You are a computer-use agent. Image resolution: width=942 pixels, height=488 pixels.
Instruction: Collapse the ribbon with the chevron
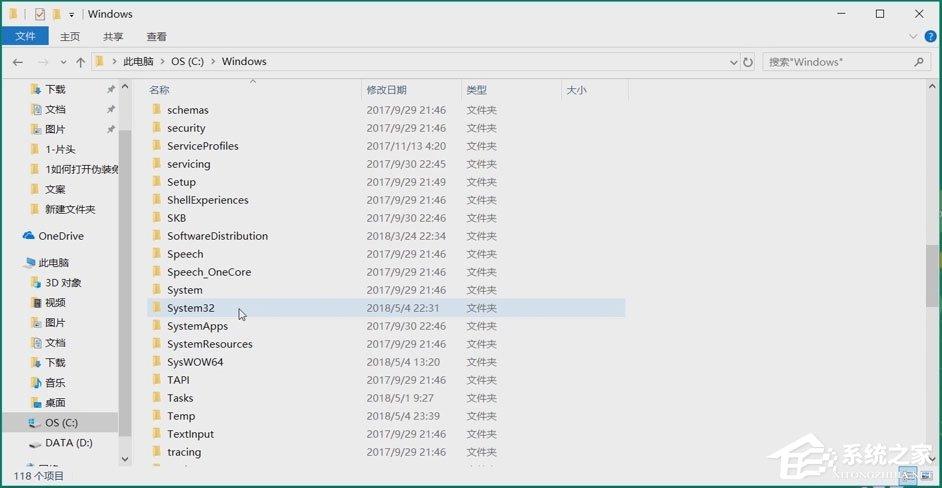[x=914, y=37]
